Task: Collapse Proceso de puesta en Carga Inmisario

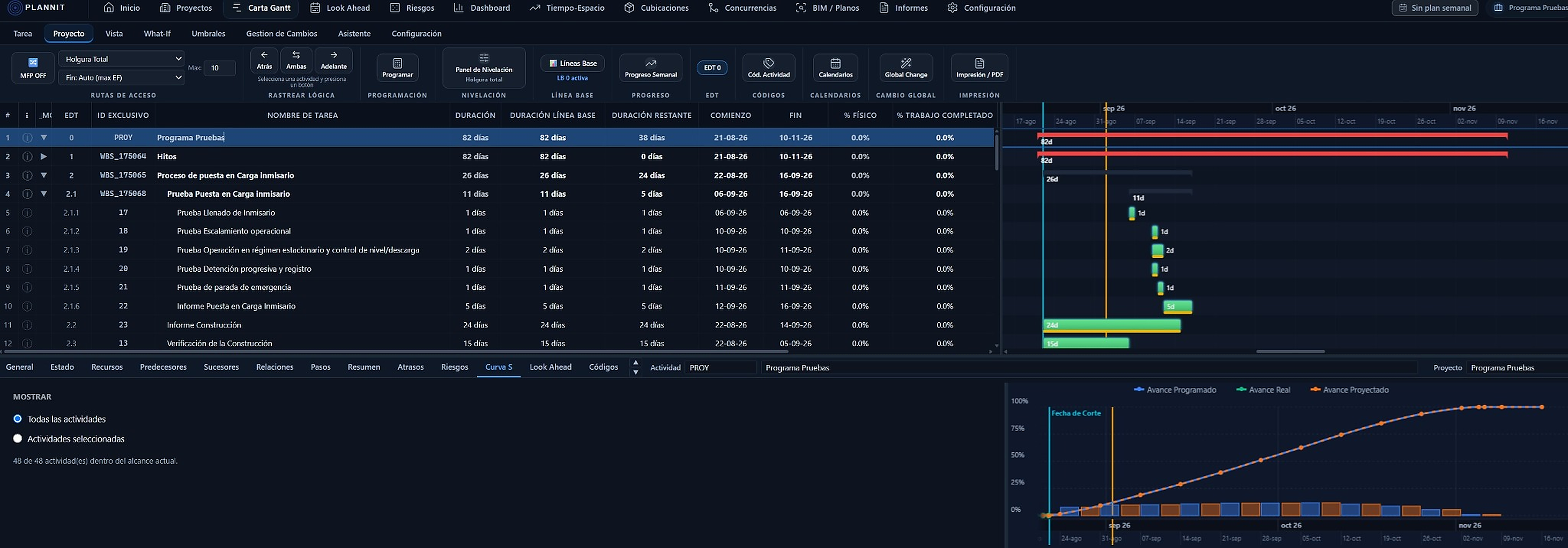Action: pos(44,175)
